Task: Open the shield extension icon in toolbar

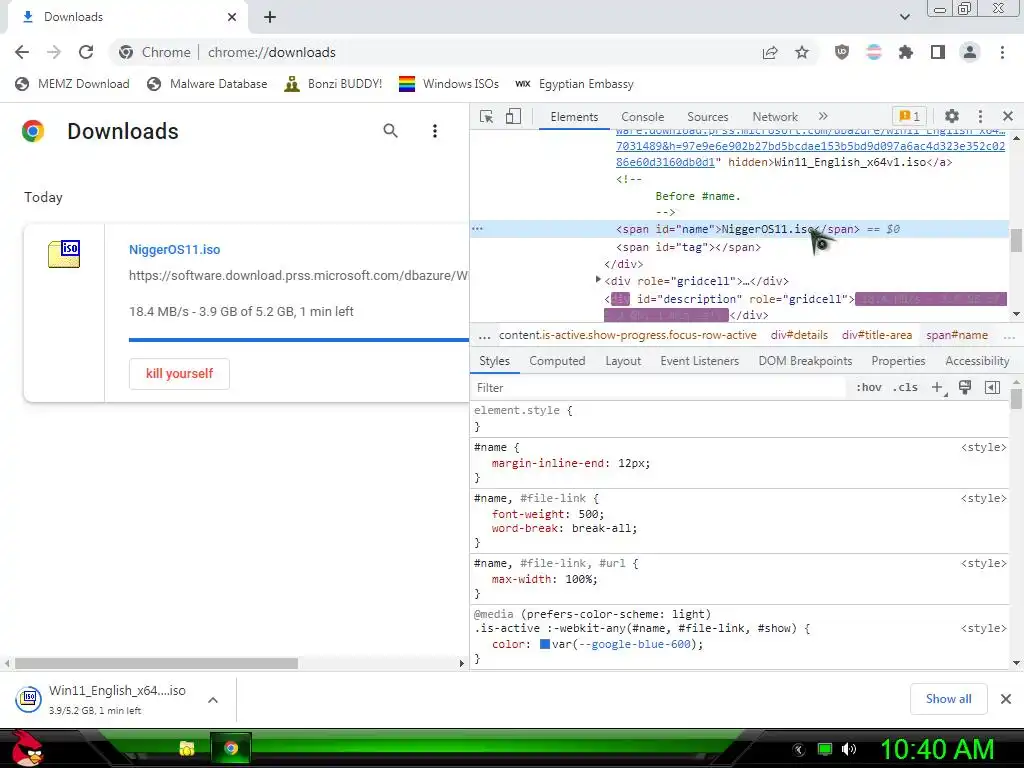Action: coord(842,52)
